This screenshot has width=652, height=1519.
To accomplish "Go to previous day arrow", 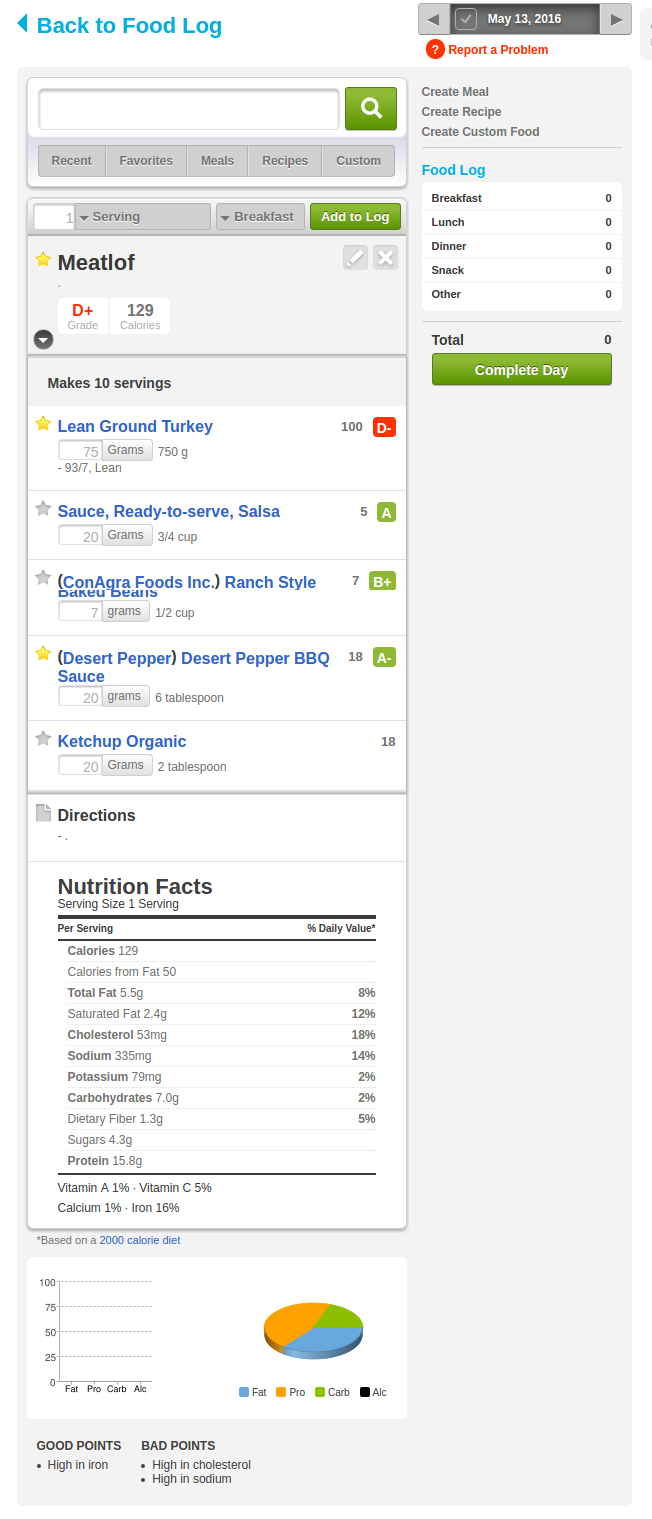I will click(434, 19).
